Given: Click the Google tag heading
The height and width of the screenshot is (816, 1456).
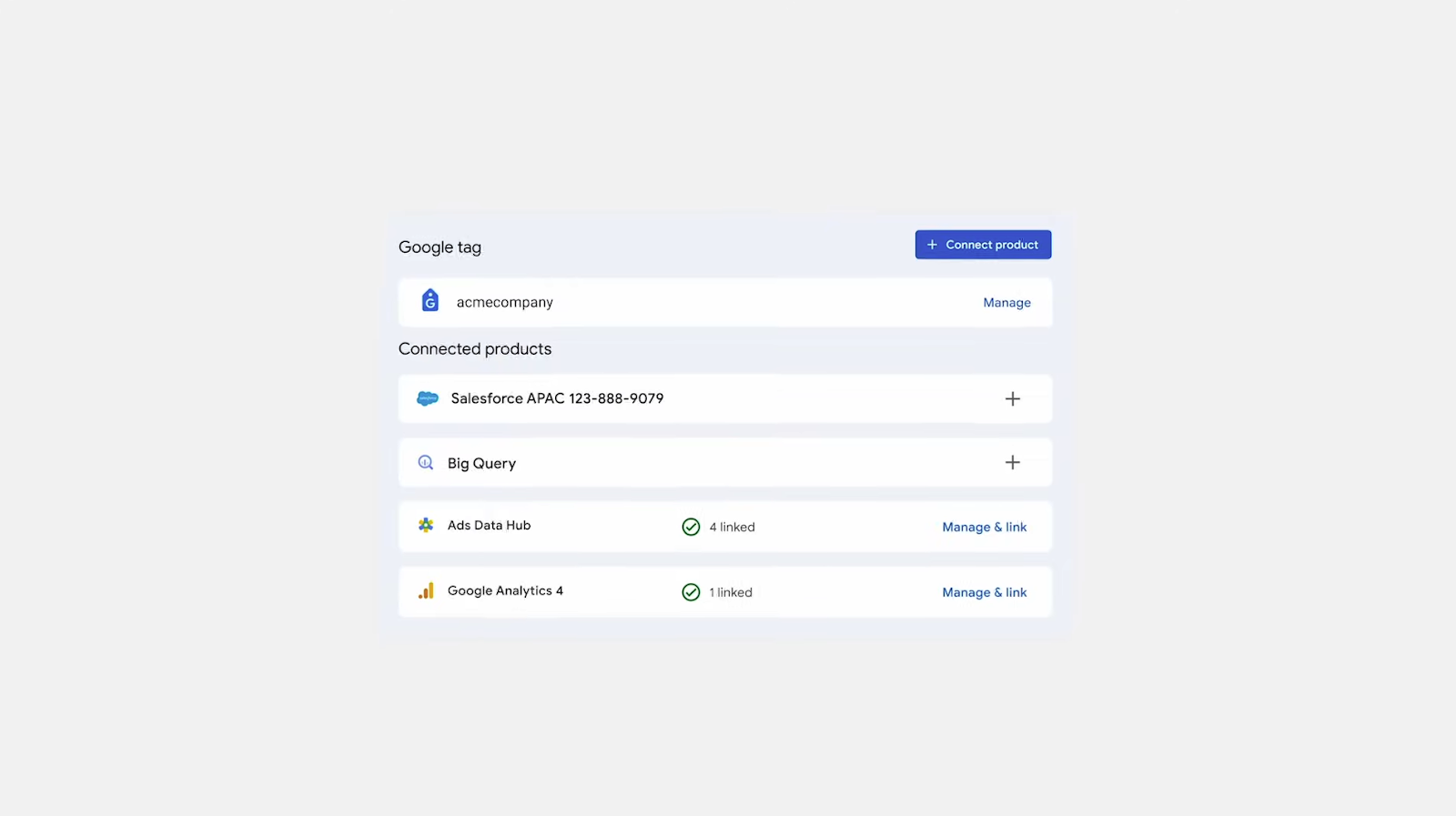Looking at the screenshot, I should click(x=440, y=247).
